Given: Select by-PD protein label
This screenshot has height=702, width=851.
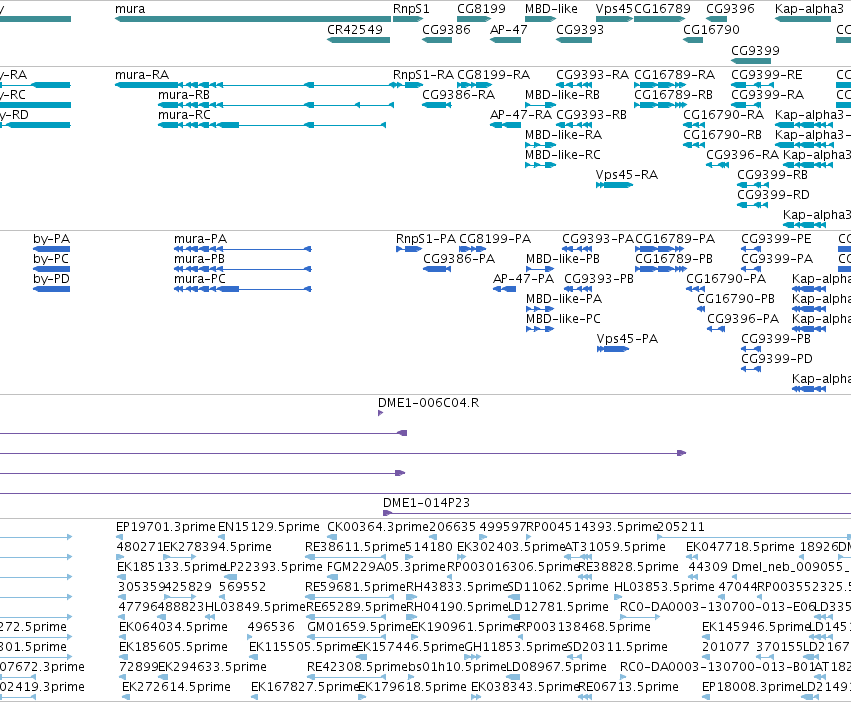Looking at the screenshot, I should 51,279.
